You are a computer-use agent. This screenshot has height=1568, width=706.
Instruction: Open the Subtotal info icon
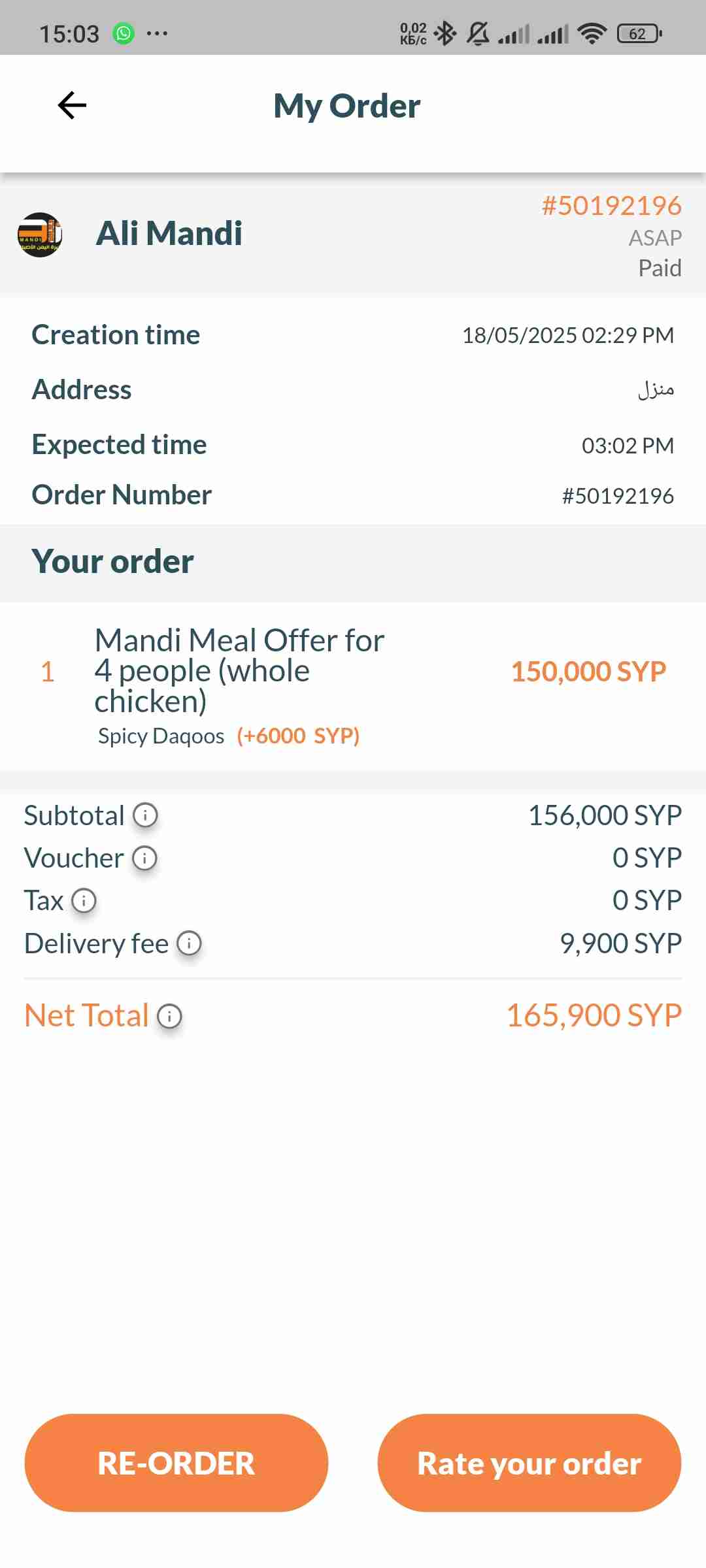click(145, 815)
